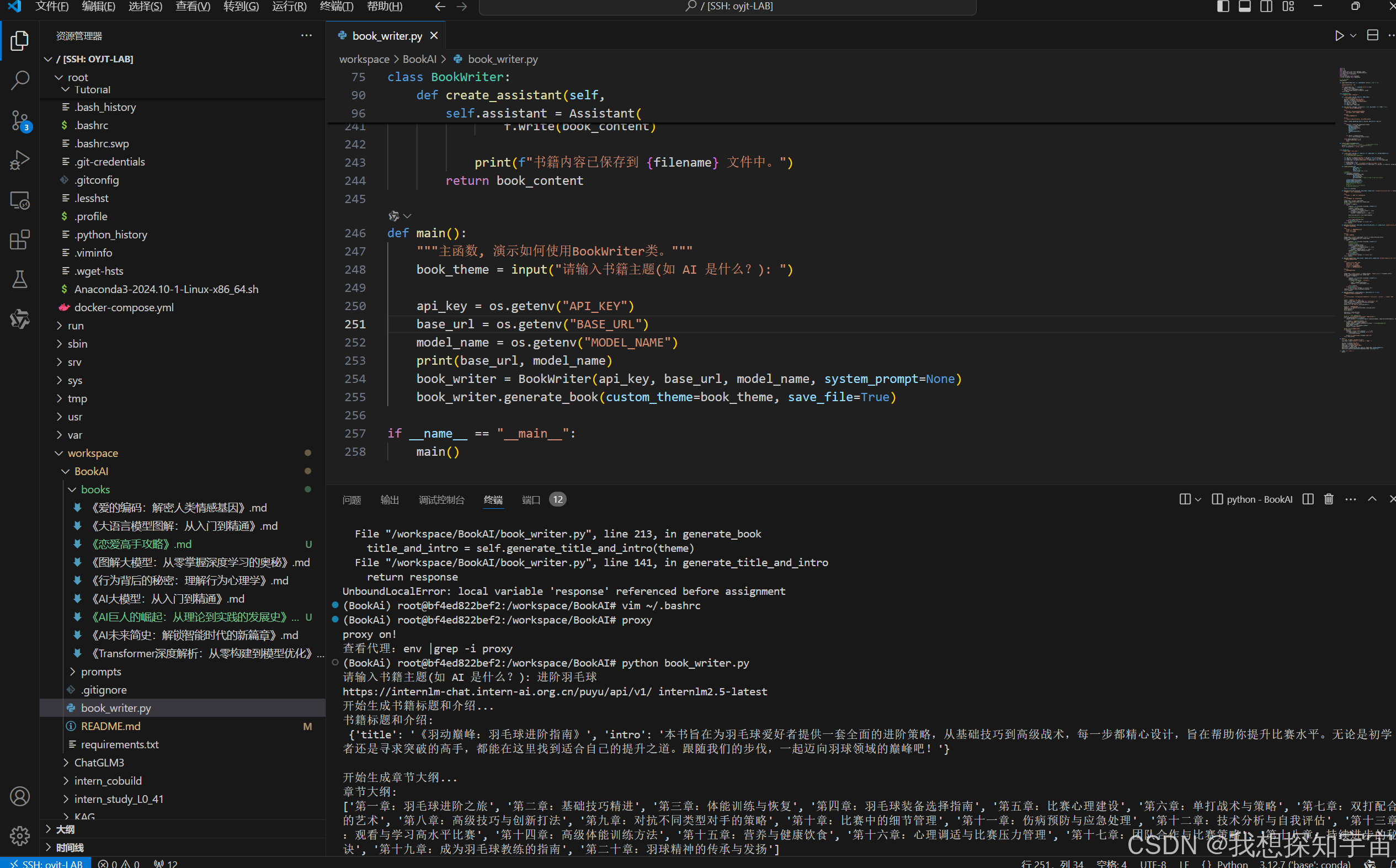Open the BookAI environment hexagon icon
Image resolution: width=1396 pixels, height=868 pixels.
(19, 319)
